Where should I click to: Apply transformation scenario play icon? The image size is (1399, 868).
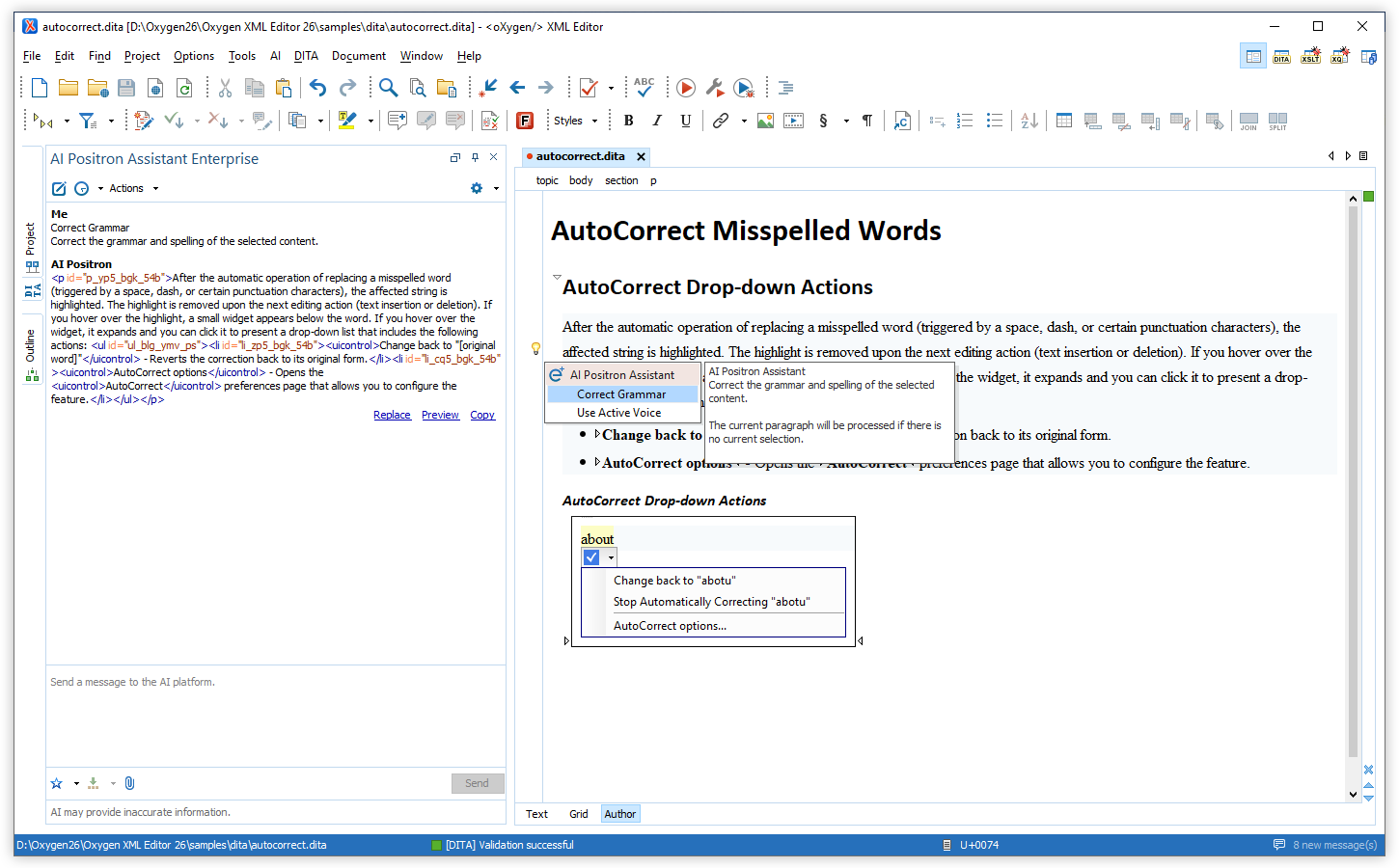pyautogui.click(x=686, y=88)
